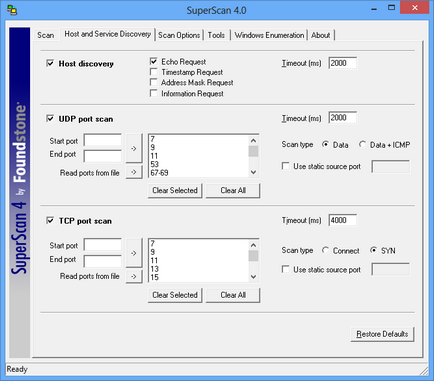
Task: Select port 7 in UDP list
Action: tap(199, 139)
